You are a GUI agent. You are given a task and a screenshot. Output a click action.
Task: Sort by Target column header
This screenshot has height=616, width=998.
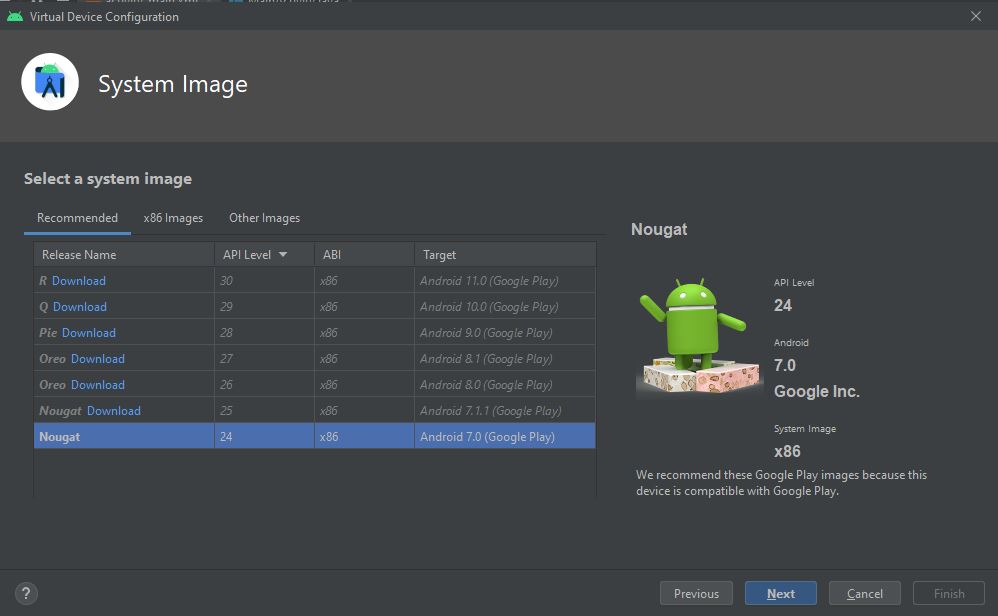coord(505,255)
